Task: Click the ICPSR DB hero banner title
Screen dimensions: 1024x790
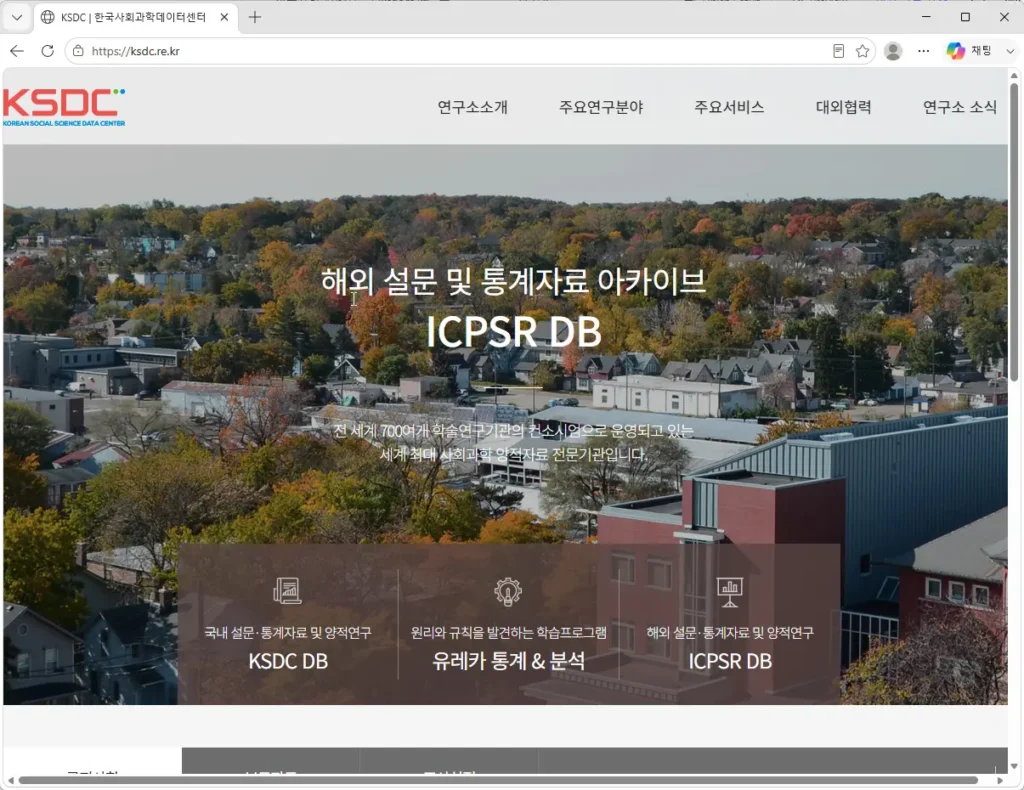Action: [x=514, y=332]
